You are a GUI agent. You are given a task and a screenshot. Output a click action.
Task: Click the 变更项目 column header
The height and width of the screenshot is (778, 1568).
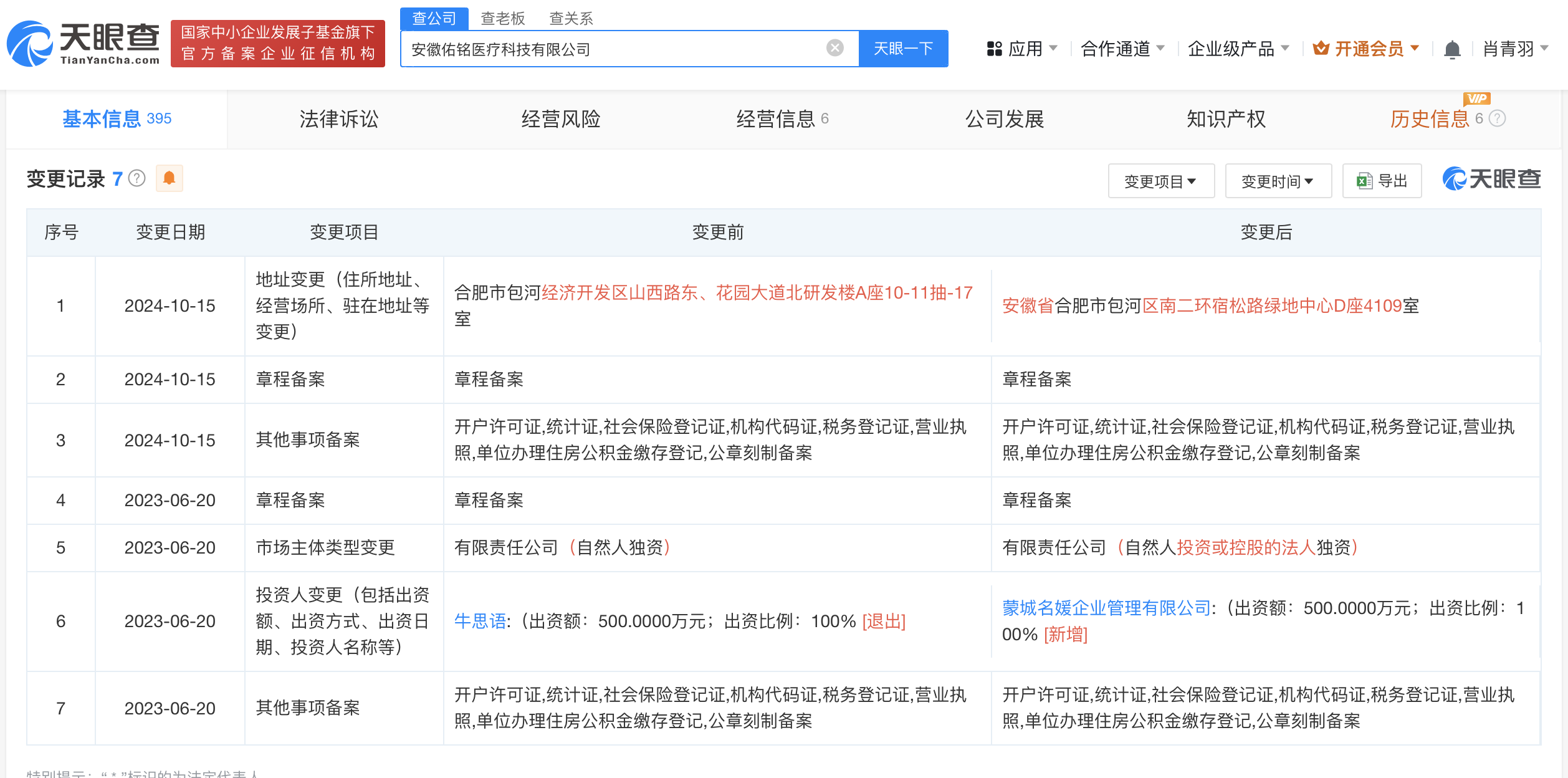click(344, 232)
